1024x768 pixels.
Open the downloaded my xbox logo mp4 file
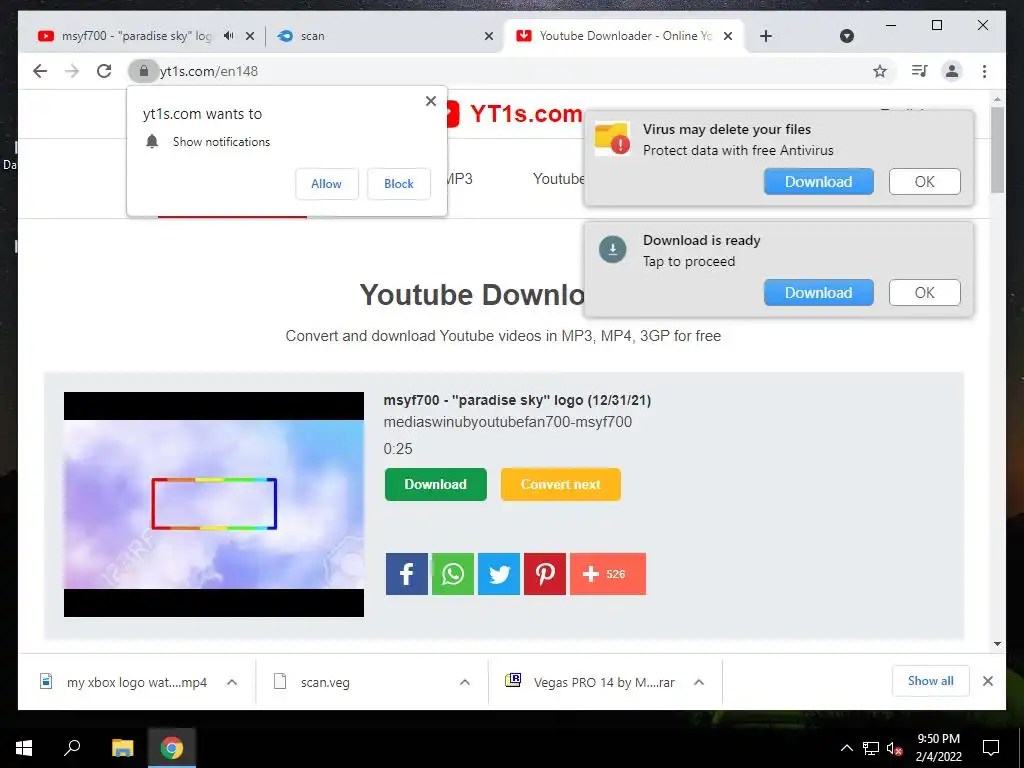tap(124, 682)
